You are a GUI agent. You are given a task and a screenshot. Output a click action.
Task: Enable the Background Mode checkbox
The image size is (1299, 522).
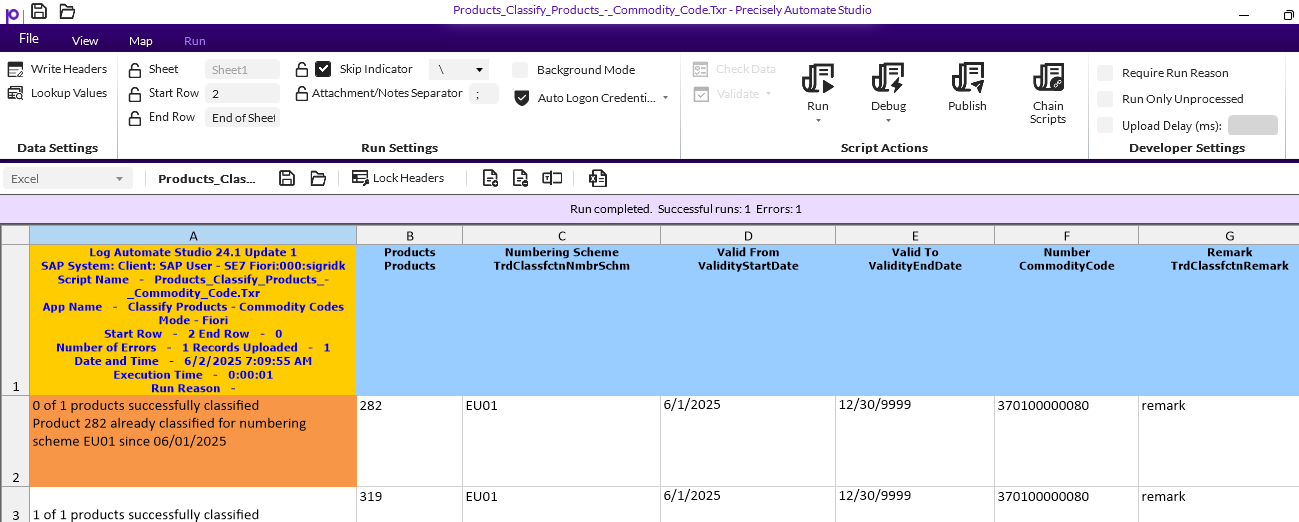click(520, 70)
